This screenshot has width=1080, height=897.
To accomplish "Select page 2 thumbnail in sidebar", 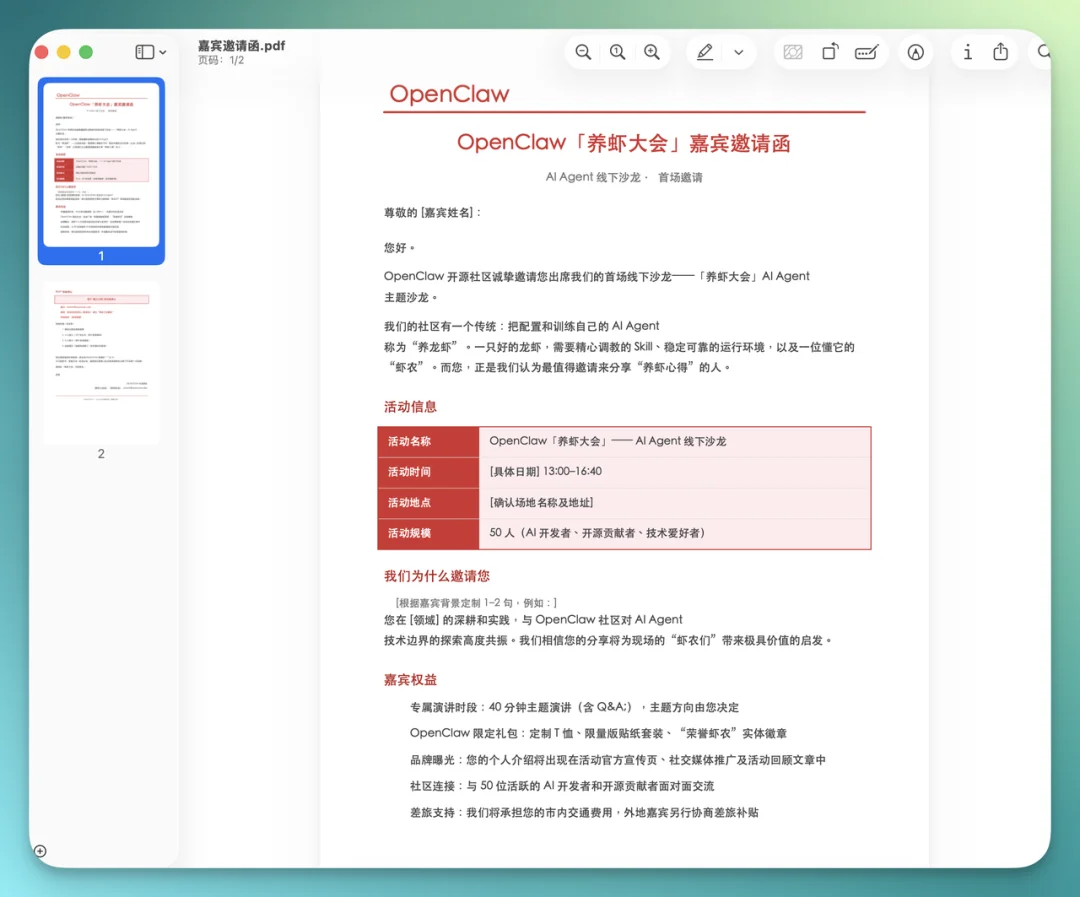I will pos(101,363).
